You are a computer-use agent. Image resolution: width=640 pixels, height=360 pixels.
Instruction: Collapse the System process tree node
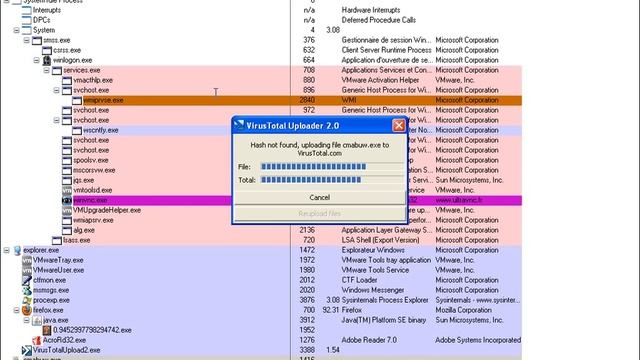click(x=16, y=30)
